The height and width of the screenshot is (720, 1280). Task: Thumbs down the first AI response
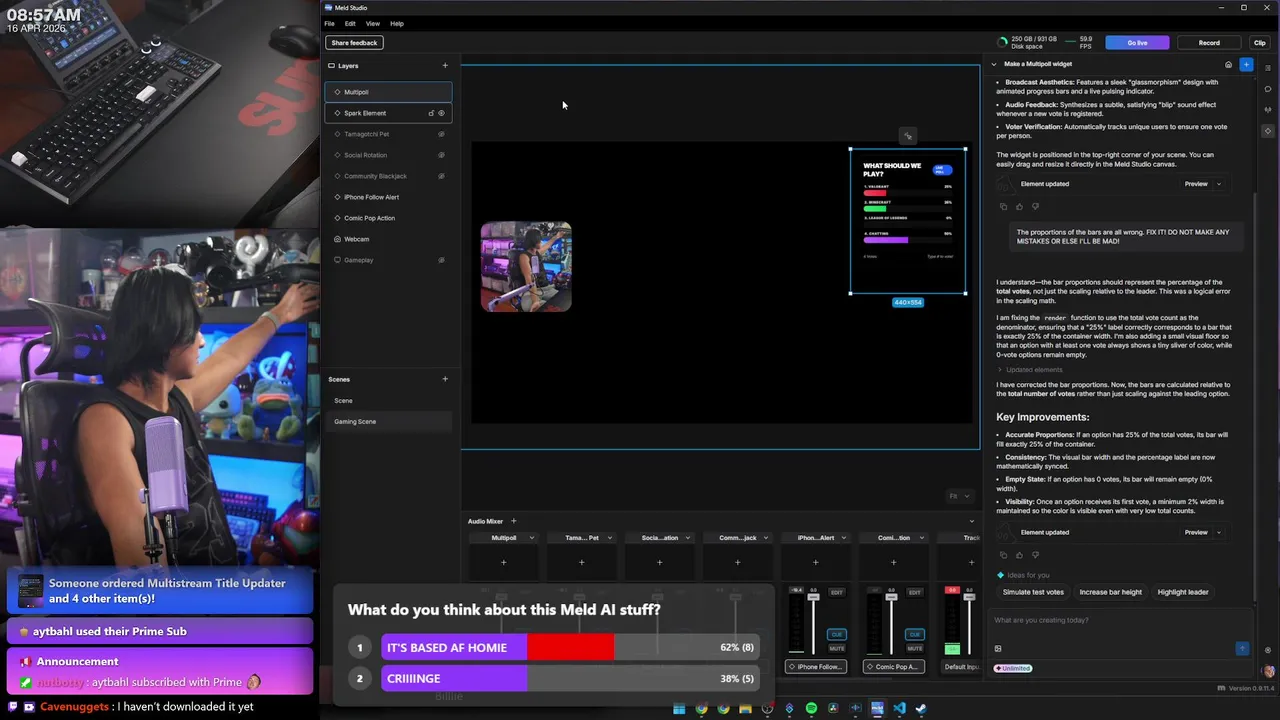coord(1035,207)
